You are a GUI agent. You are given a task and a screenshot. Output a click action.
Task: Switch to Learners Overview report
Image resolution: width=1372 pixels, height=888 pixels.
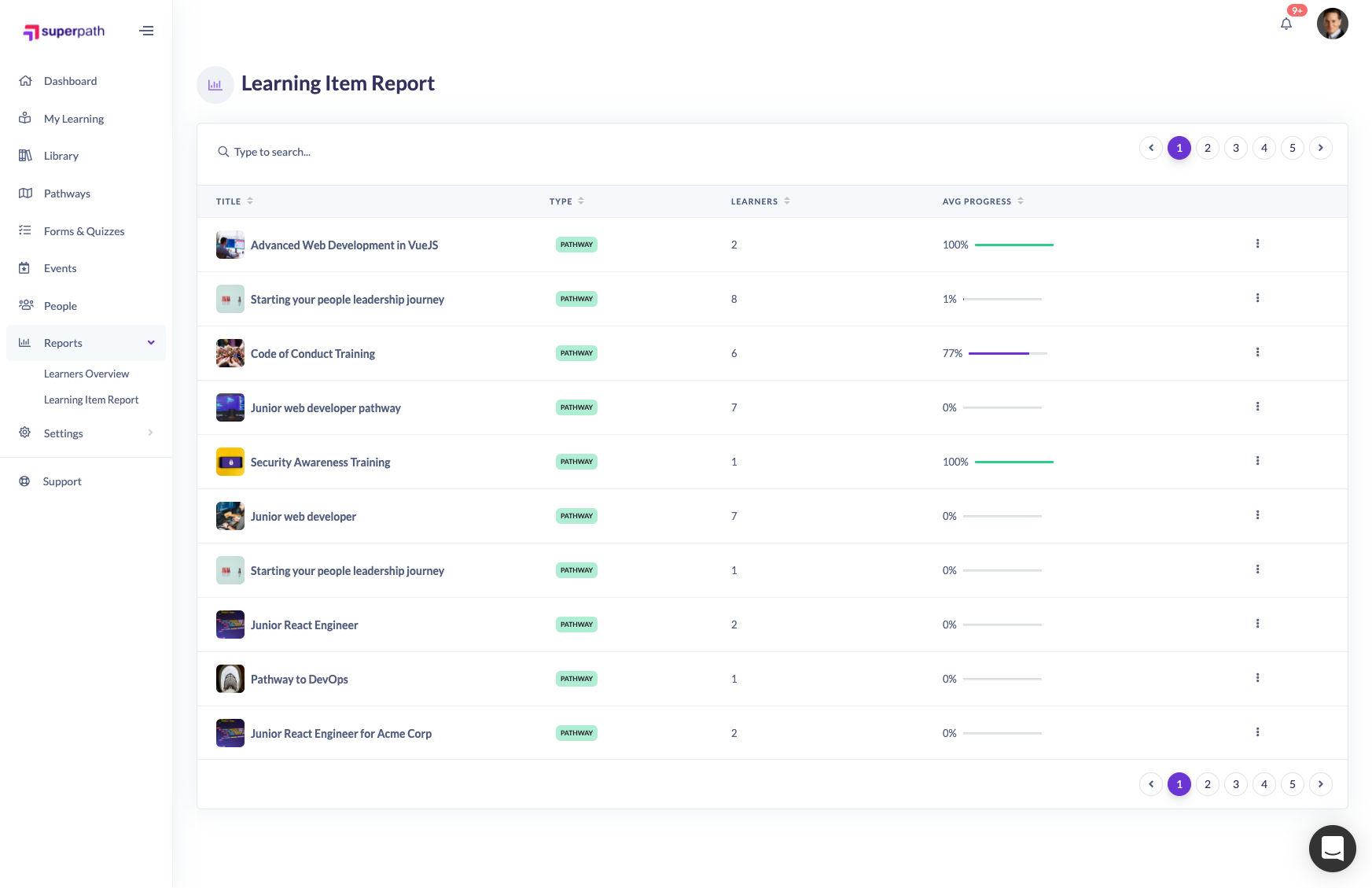point(86,374)
